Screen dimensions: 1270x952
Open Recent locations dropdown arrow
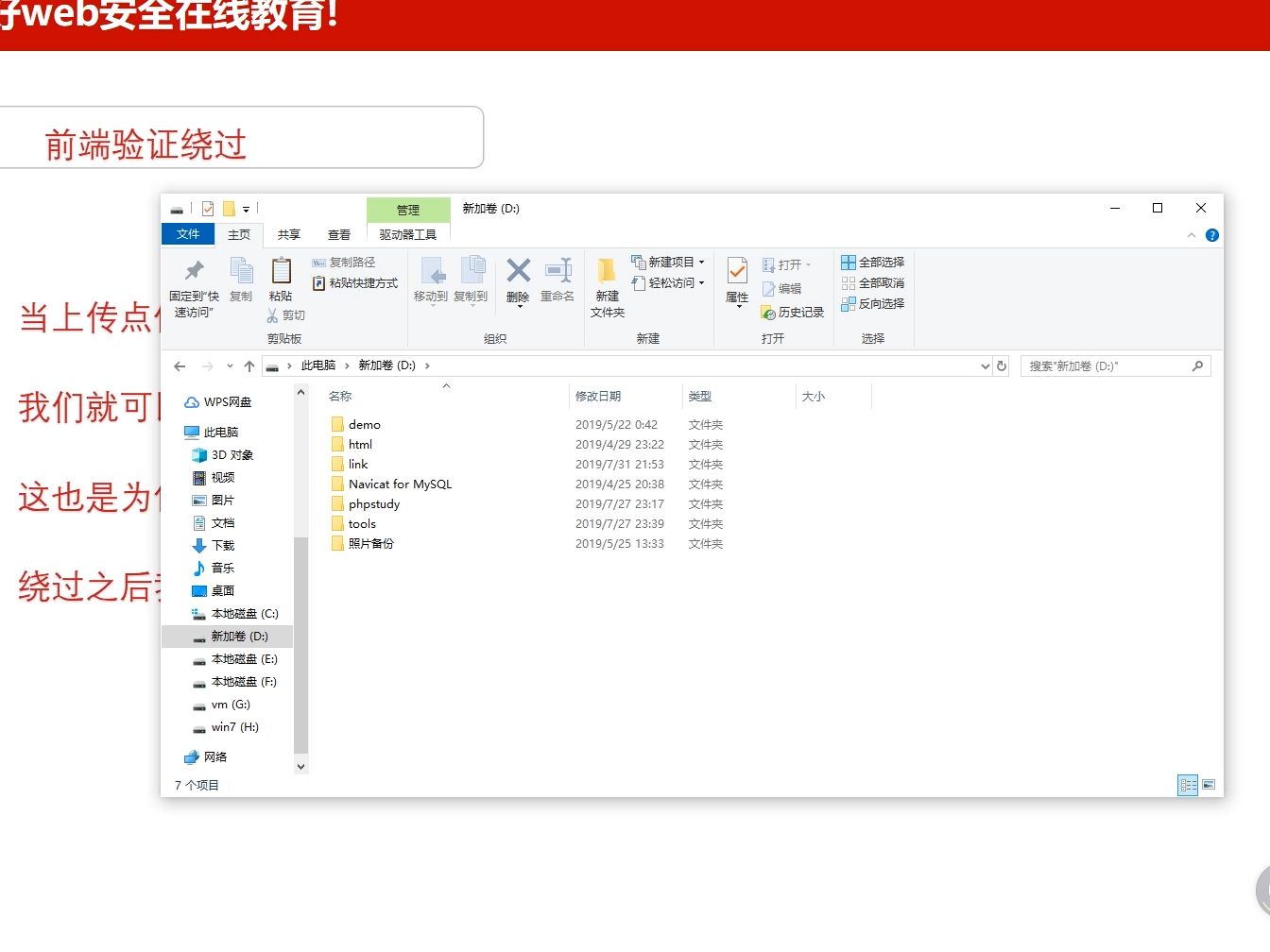tap(230, 366)
